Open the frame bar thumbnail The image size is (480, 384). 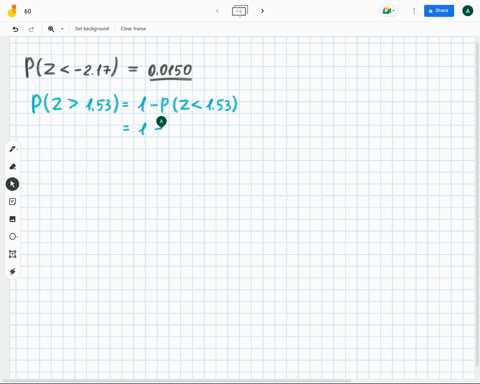click(x=240, y=11)
